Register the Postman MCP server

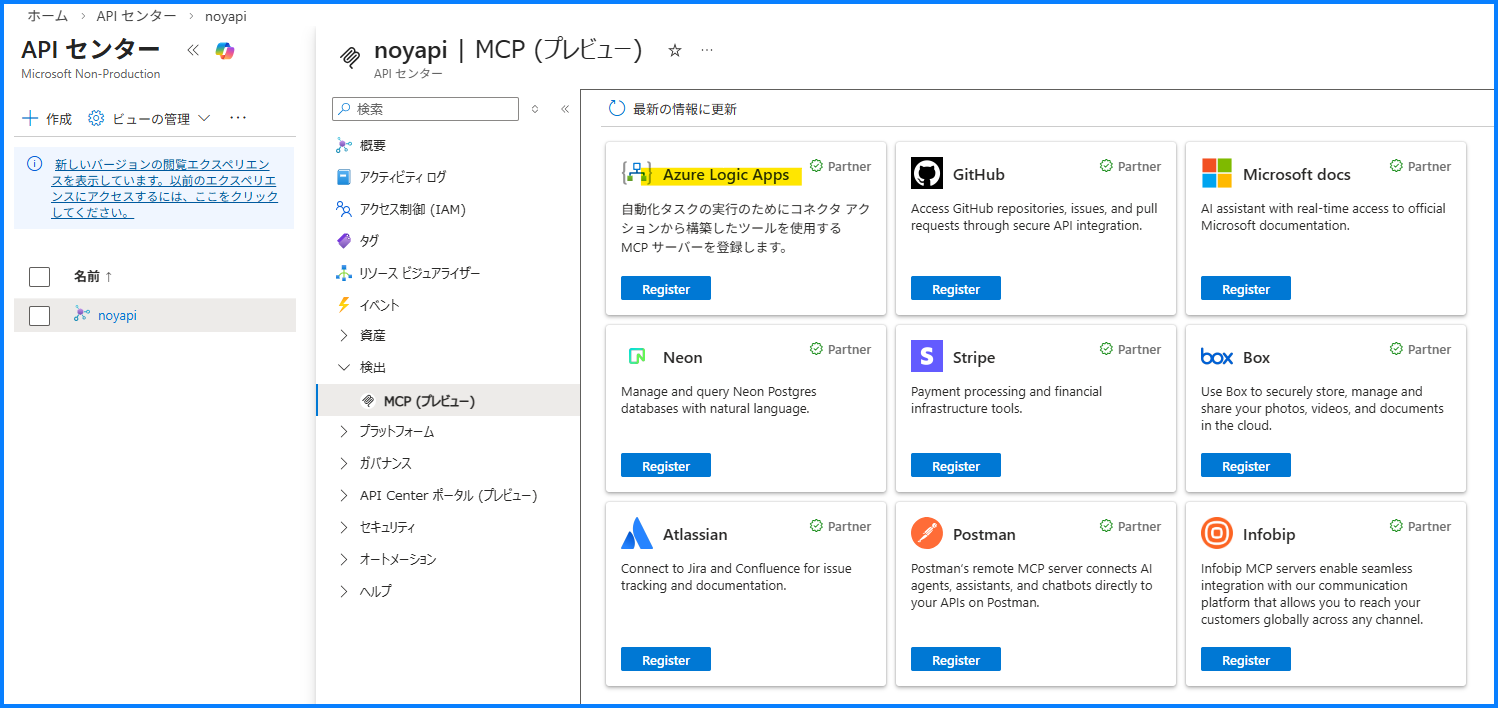point(956,660)
